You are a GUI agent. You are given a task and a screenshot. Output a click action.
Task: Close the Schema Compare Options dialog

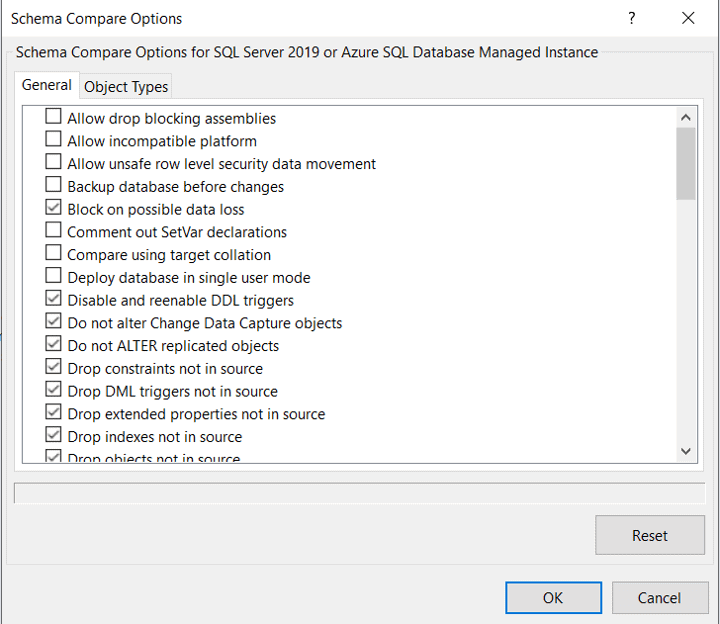[x=688, y=18]
